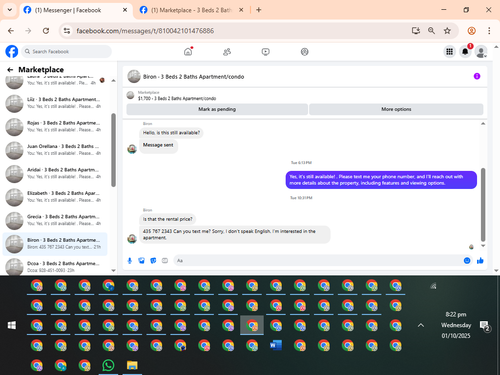Click the 'Is that the rental price?' message

click(168, 219)
